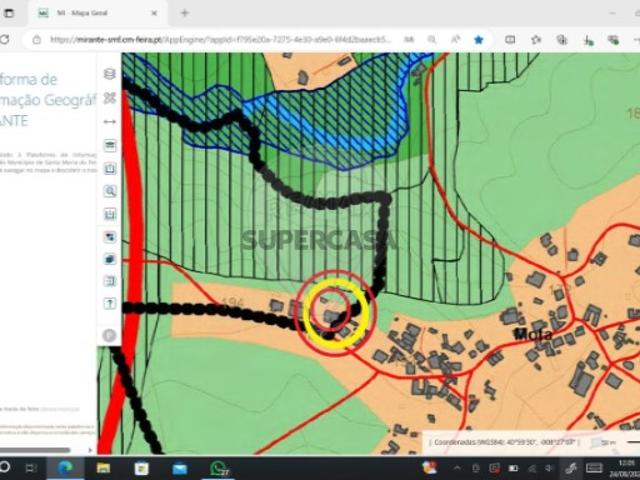Click the Mota place label on map
Screen dimensions: 640x480
[x=532, y=334]
